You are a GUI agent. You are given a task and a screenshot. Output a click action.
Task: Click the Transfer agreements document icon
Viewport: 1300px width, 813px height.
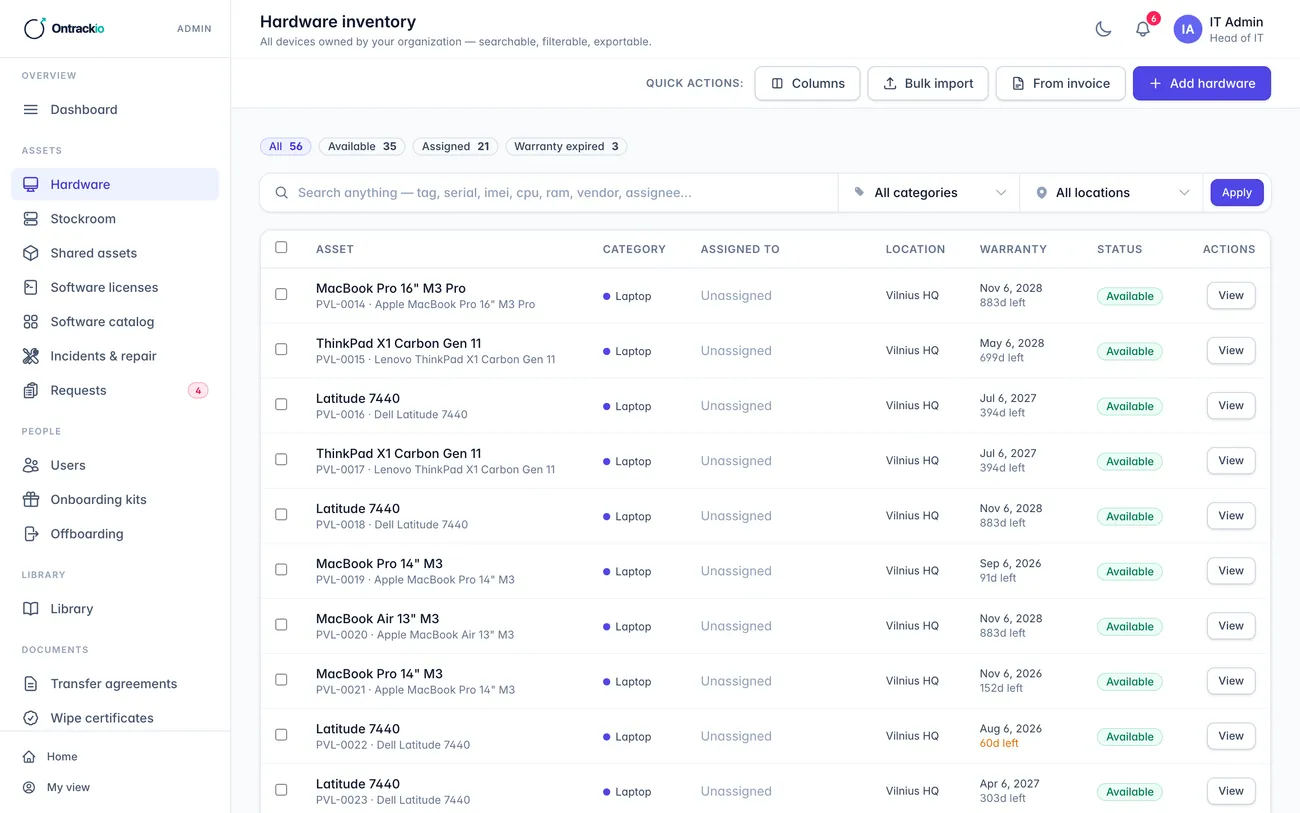(x=31, y=684)
